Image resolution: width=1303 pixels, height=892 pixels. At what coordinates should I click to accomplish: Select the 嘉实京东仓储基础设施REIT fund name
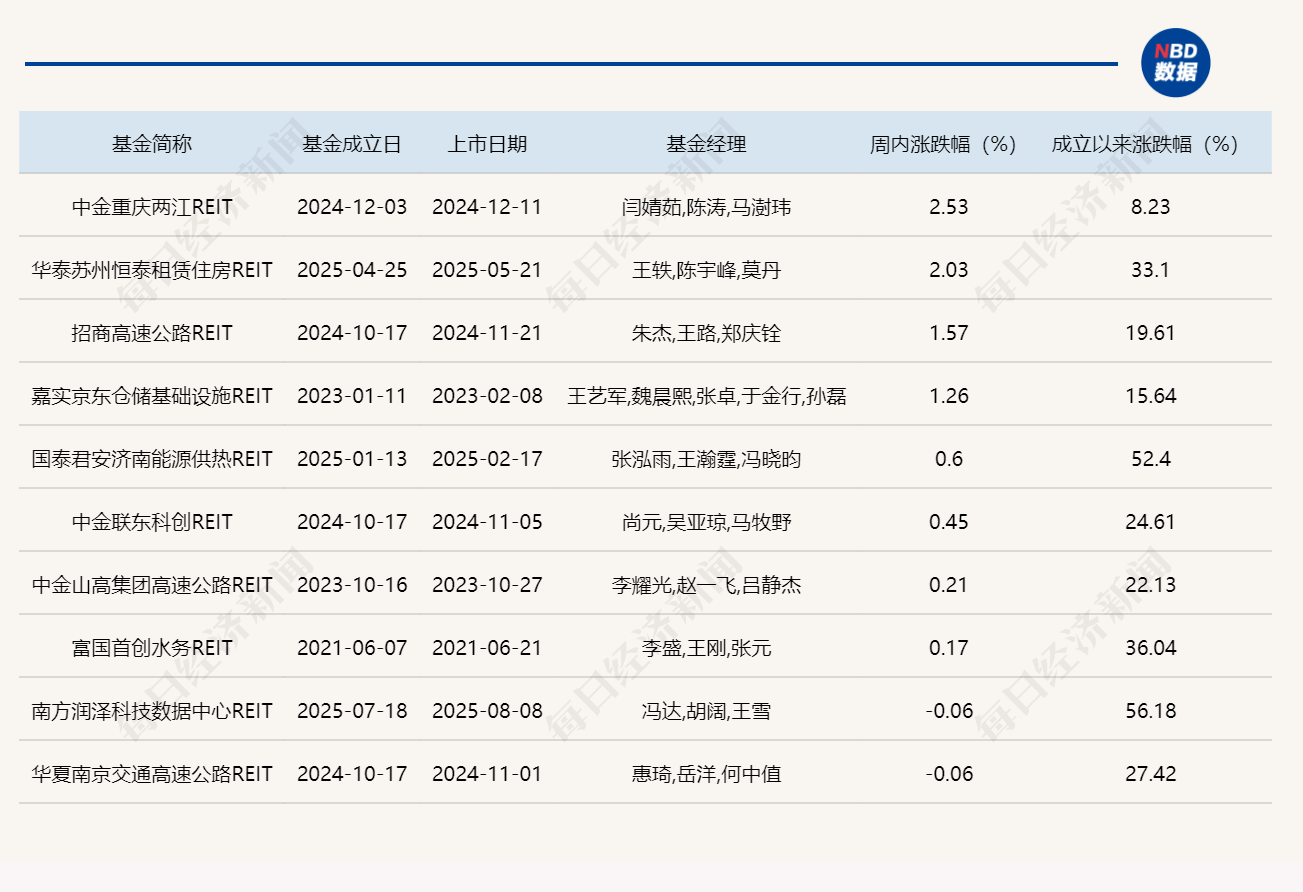click(x=152, y=396)
